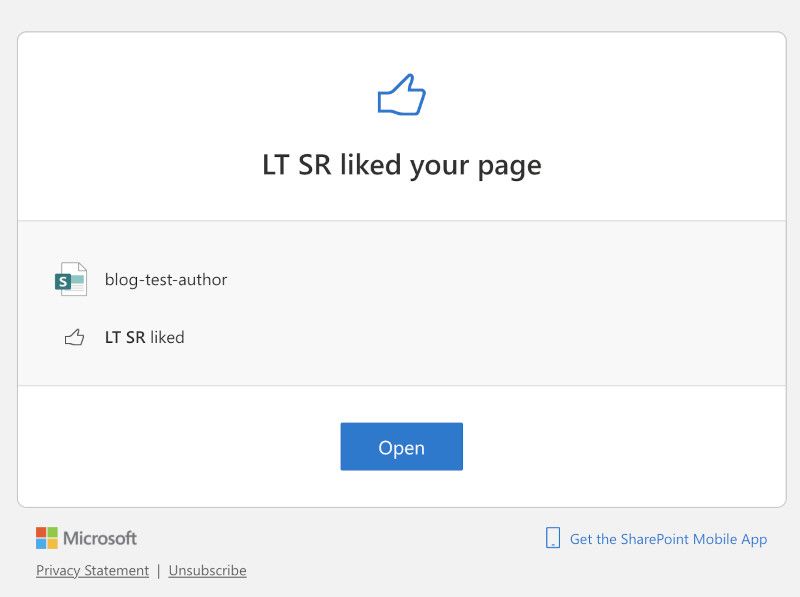Click the word 'App' in footer link
800x597 pixels.
coord(754,539)
